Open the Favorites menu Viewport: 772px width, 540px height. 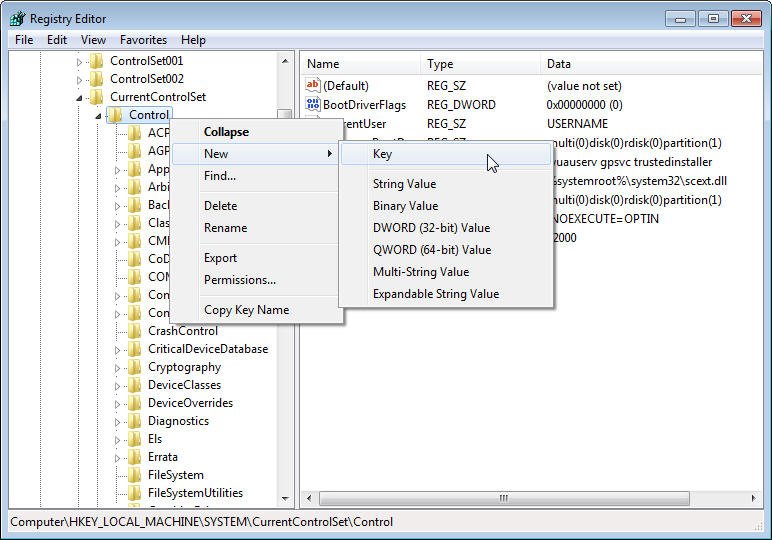pos(143,40)
